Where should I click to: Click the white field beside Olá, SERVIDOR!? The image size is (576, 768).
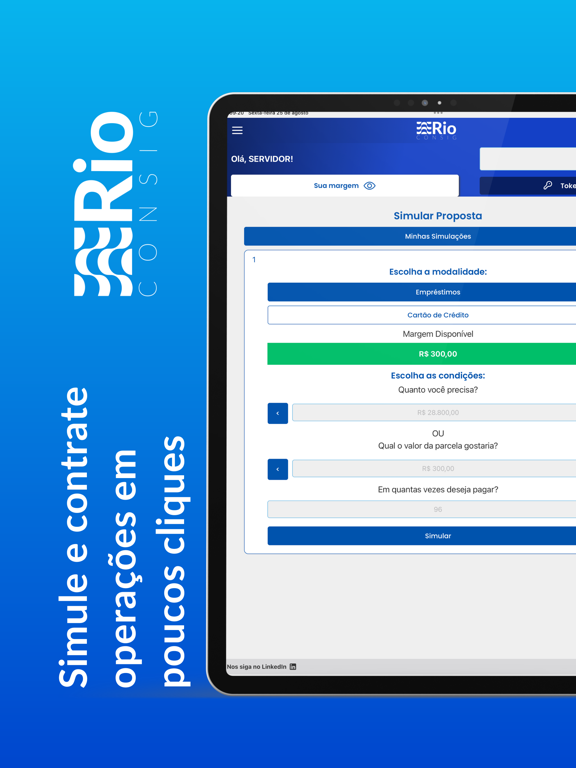(528, 159)
